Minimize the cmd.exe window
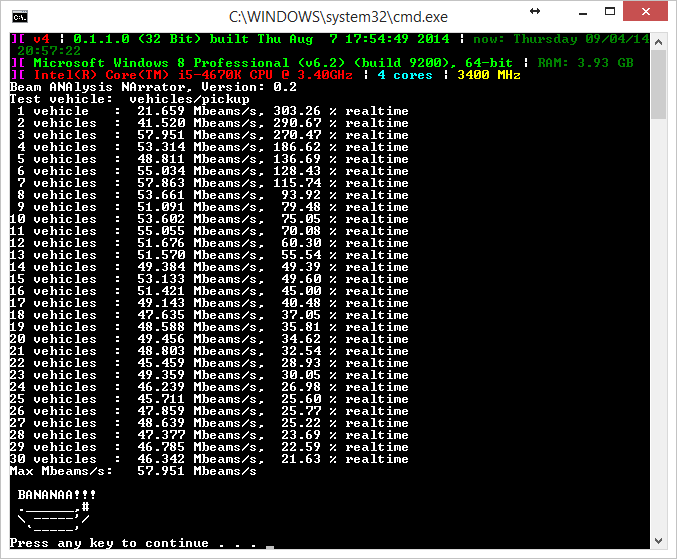The width and height of the screenshot is (677, 559). coord(583,12)
